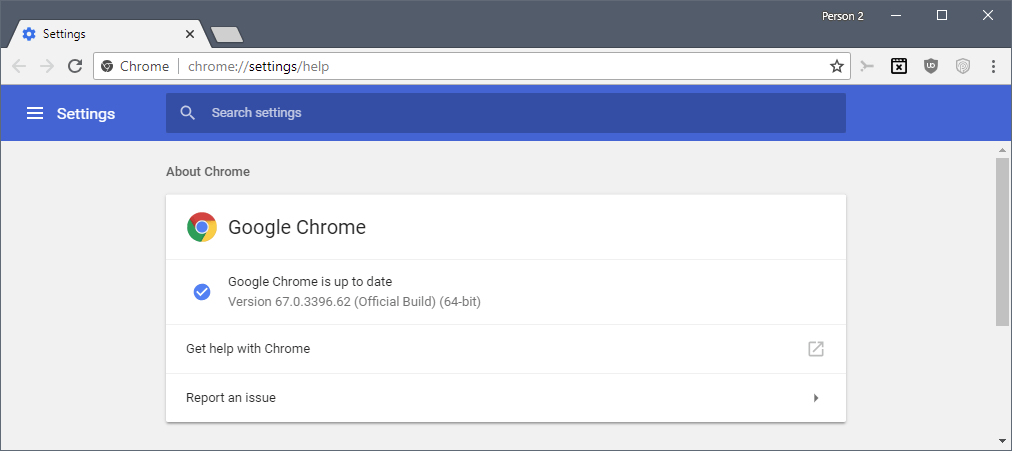Click the Google Chrome logo
This screenshot has width=1012, height=451.
pyautogui.click(x=202, y=227)
